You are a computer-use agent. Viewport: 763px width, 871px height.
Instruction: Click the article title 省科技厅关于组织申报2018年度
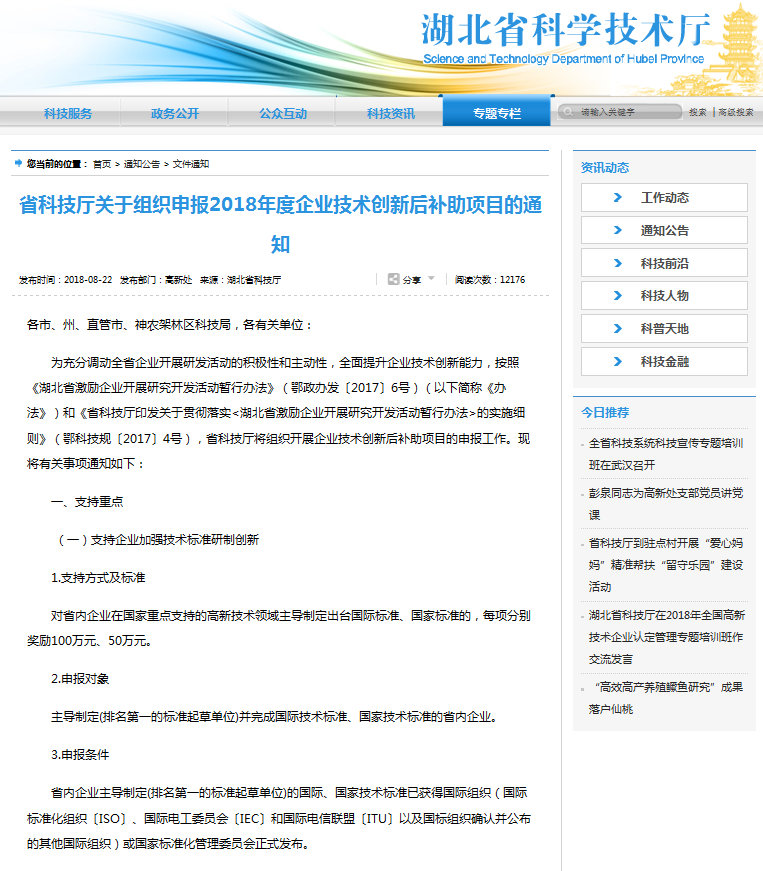click(280, 224)
